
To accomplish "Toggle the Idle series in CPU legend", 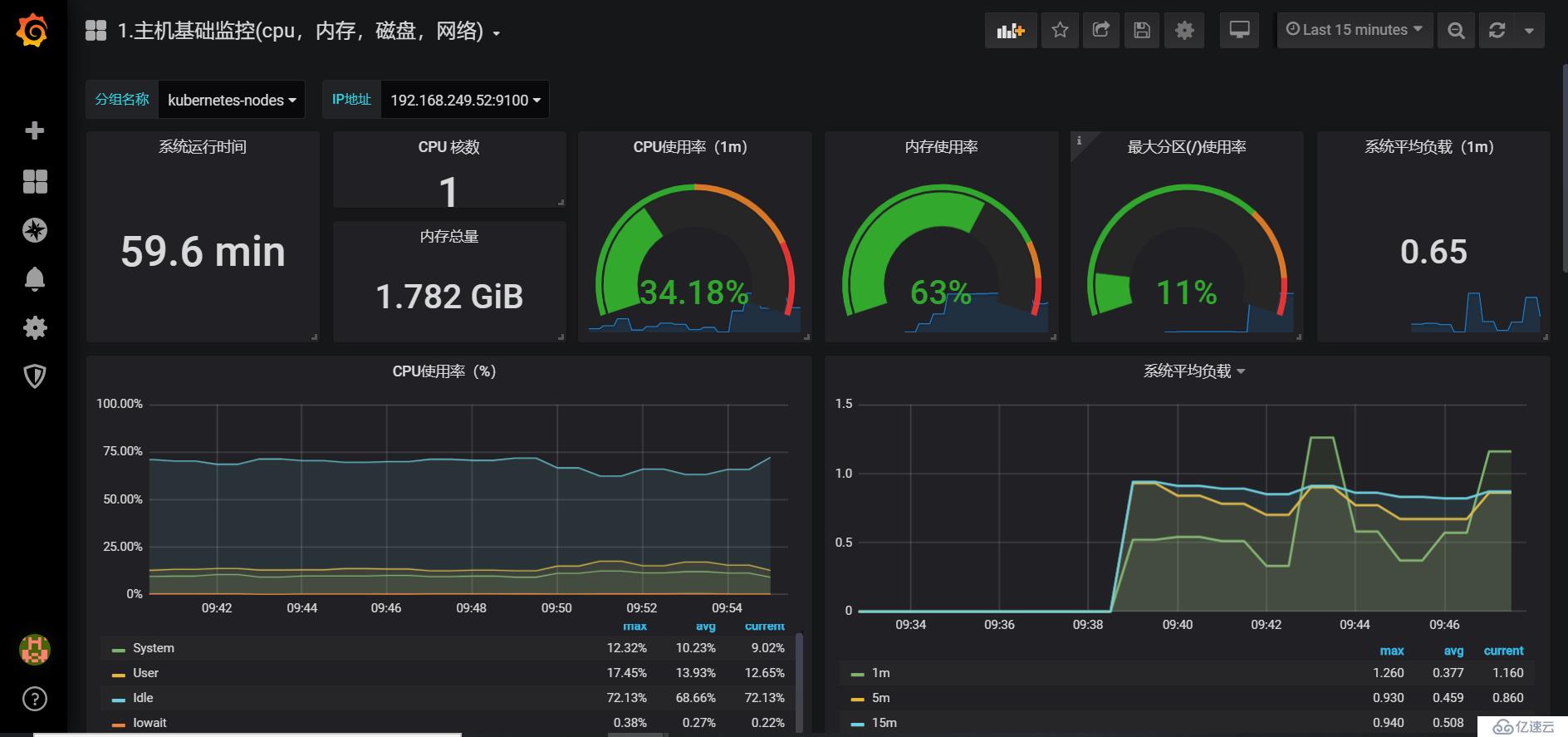I will coord(143,698).
